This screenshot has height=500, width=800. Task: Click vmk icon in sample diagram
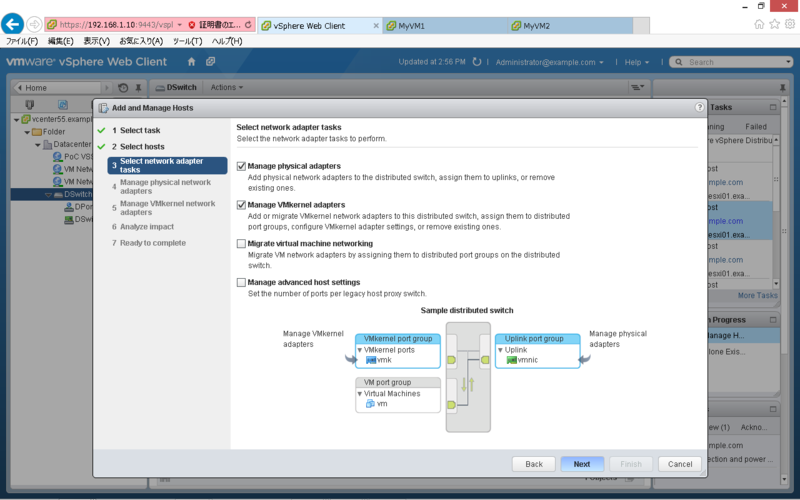tap(371, 360)
